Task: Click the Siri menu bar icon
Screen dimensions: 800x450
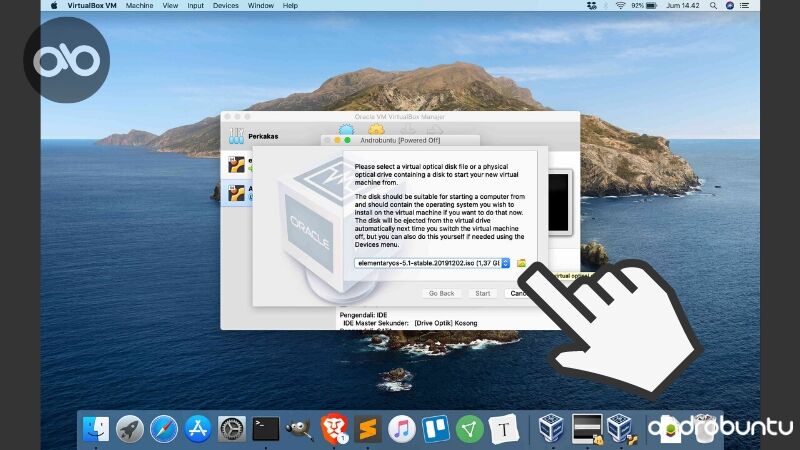Action: pos(730,6)
